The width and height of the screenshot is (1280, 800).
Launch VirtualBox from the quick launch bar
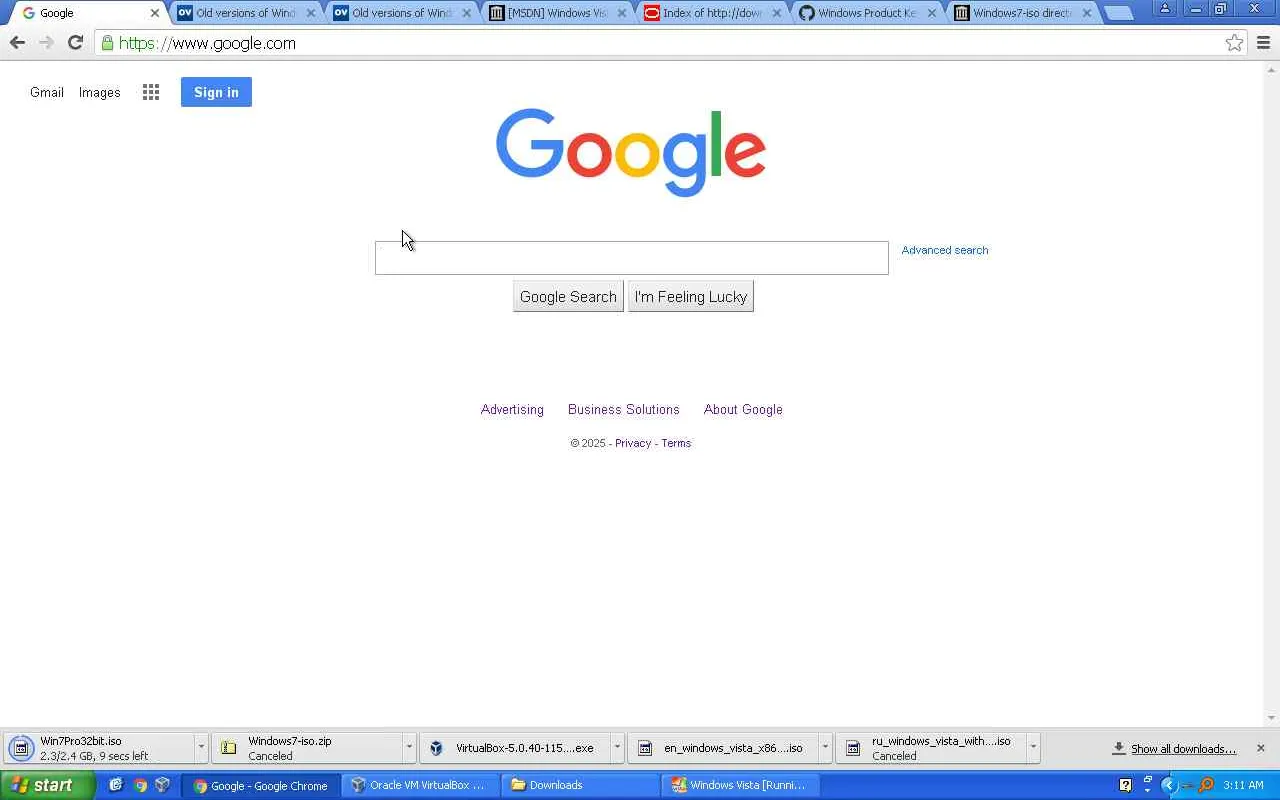(162, 785)
